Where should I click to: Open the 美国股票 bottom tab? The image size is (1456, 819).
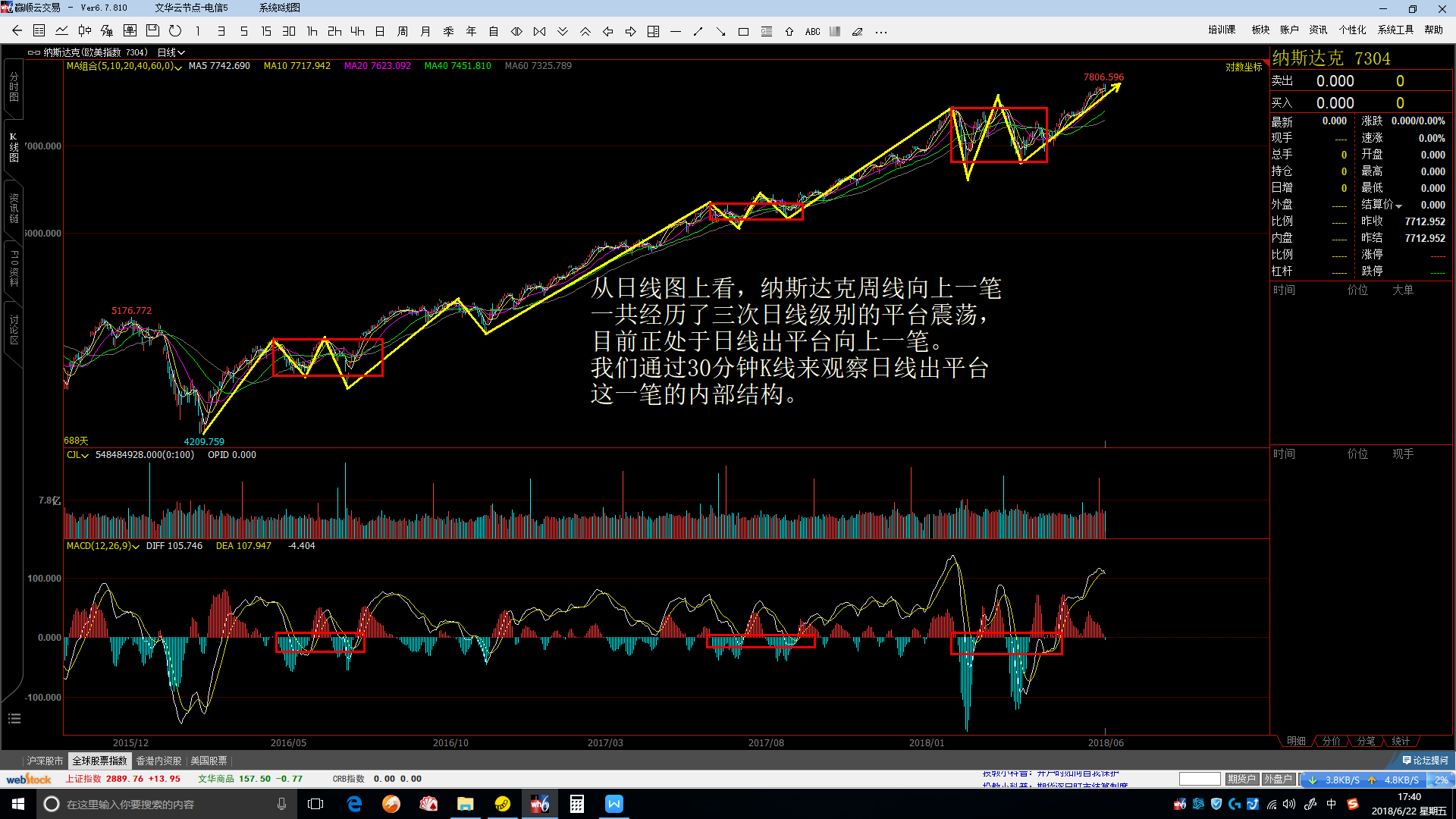tap(209, 761)
